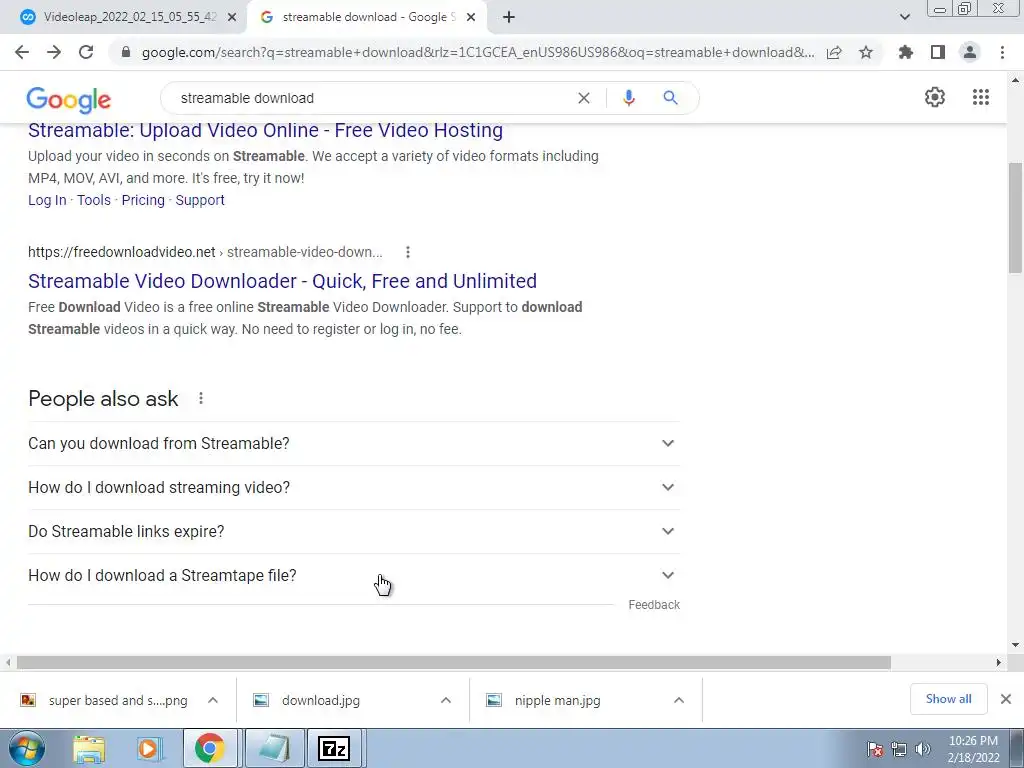Close the downloads bar
Viewport: 1024px width, 768px height.
[1006, 699]
